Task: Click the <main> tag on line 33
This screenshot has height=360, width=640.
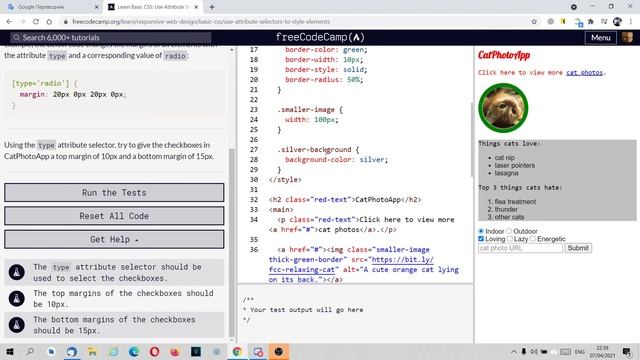Action: coord(281,209)
